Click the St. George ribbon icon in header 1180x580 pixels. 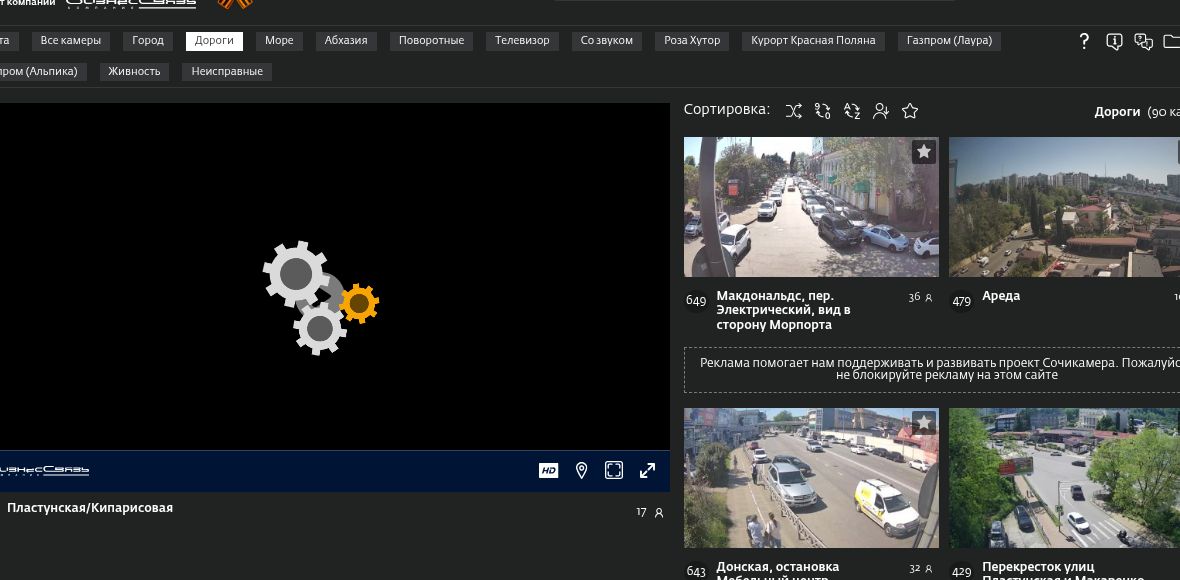pos(235,4)
